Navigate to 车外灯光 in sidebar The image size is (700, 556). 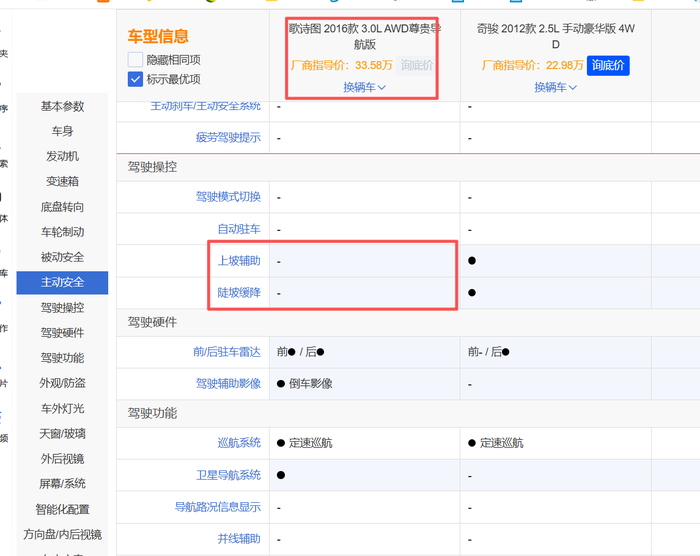62,408
